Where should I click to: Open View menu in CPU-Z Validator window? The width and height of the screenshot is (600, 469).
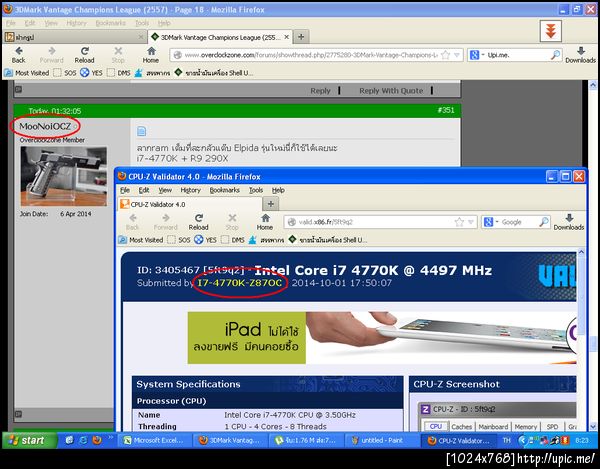(x=165, y=190)
